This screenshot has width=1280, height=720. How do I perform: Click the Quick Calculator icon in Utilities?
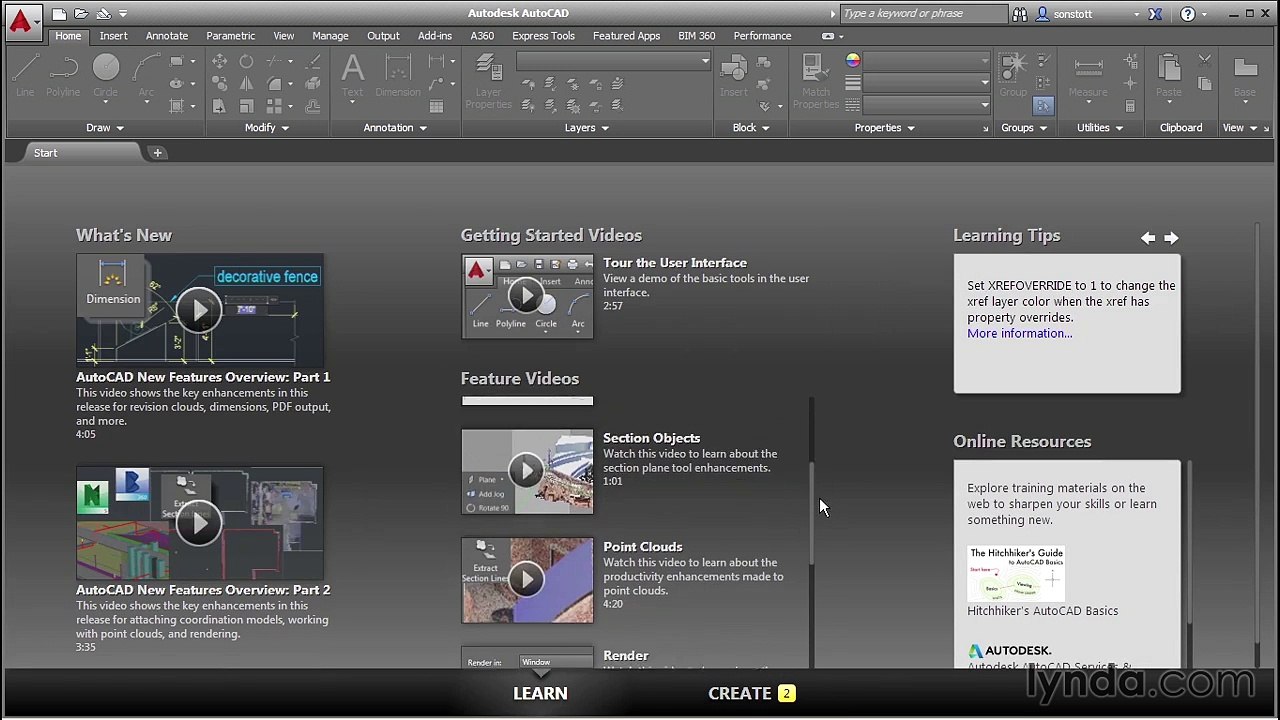point(1131,106)
